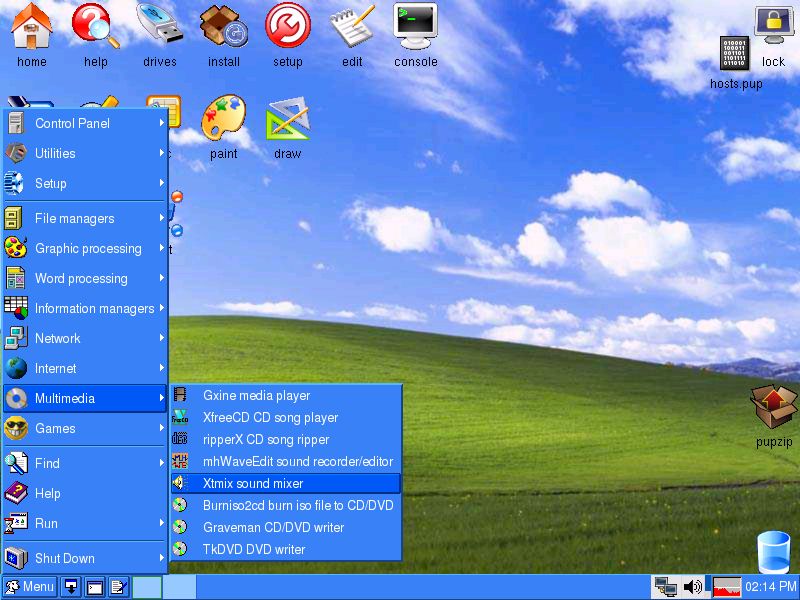This screenshot has width=800, height=600.
Task: Open the drives USB icon
Action: point(160,24)
